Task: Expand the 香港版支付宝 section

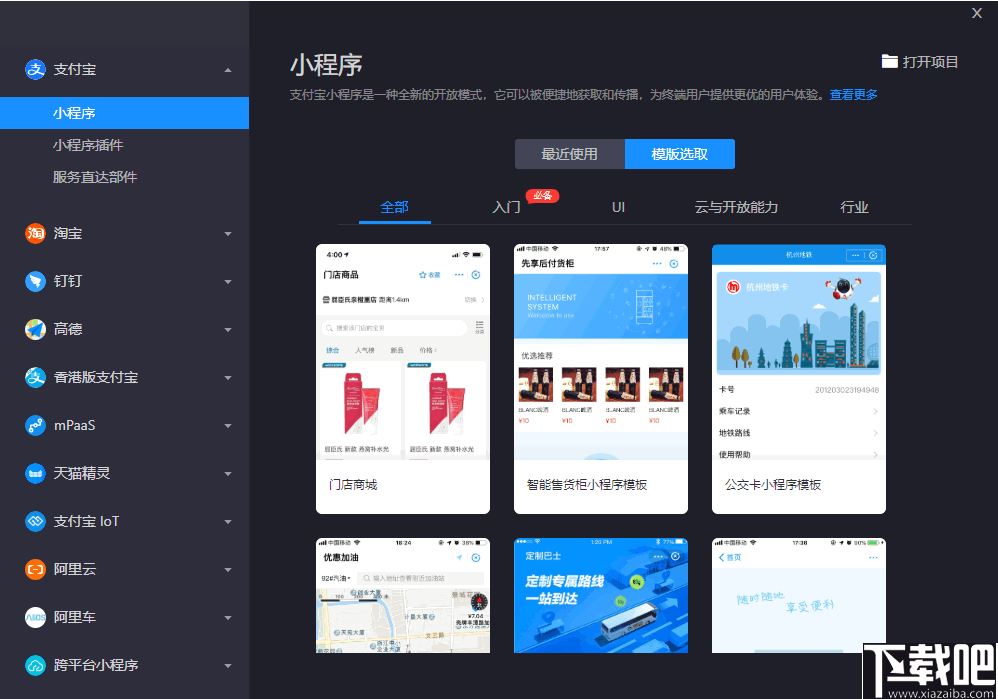Action: [x=228, y=377]
